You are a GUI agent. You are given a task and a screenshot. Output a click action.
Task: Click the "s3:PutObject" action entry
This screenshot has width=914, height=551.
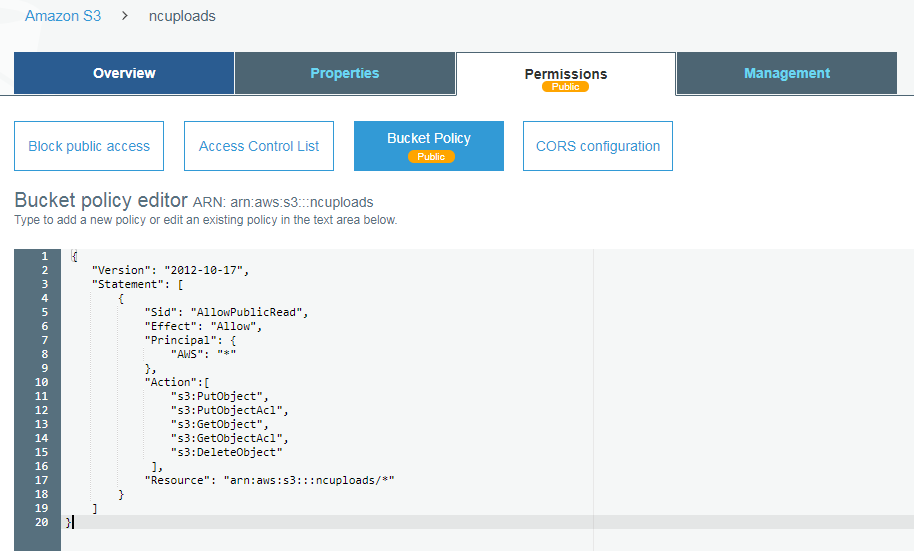[x=220, y=396]
